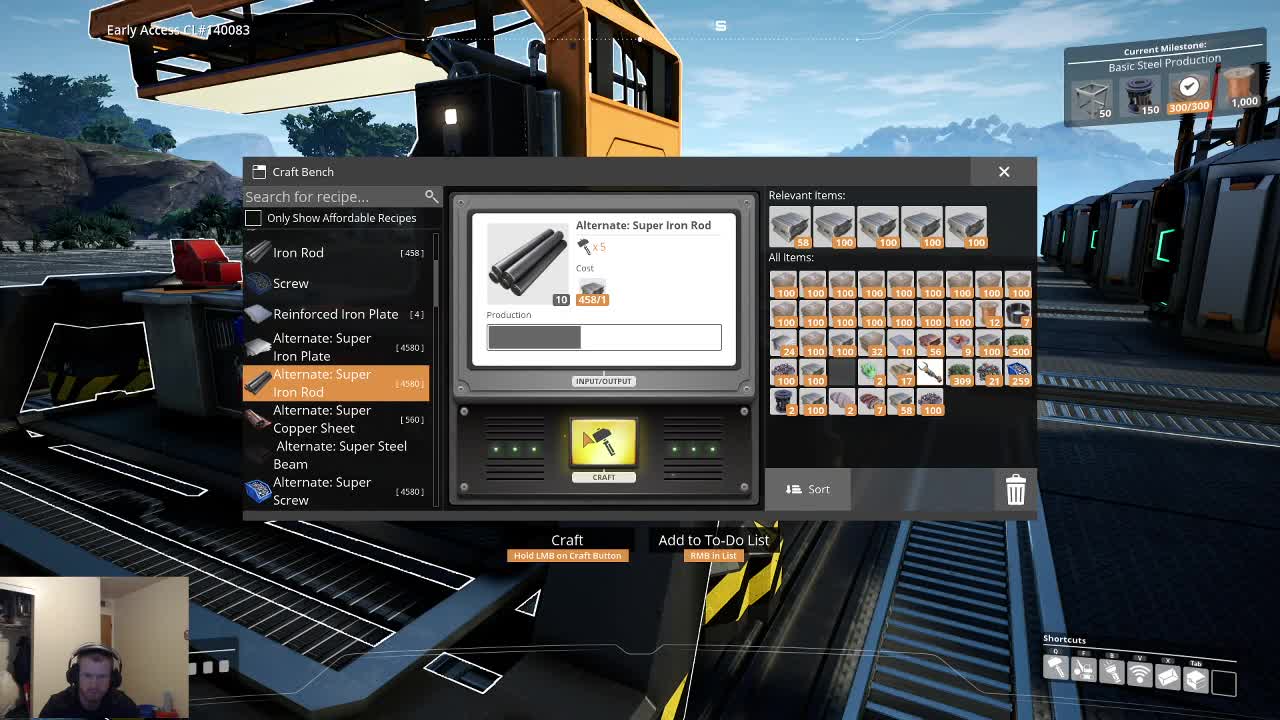Image resolution: width=1280 pixels, height=720 pixels.
Task: Select Alternate: Super Steel Beam recipe
Action: (336, 455)
